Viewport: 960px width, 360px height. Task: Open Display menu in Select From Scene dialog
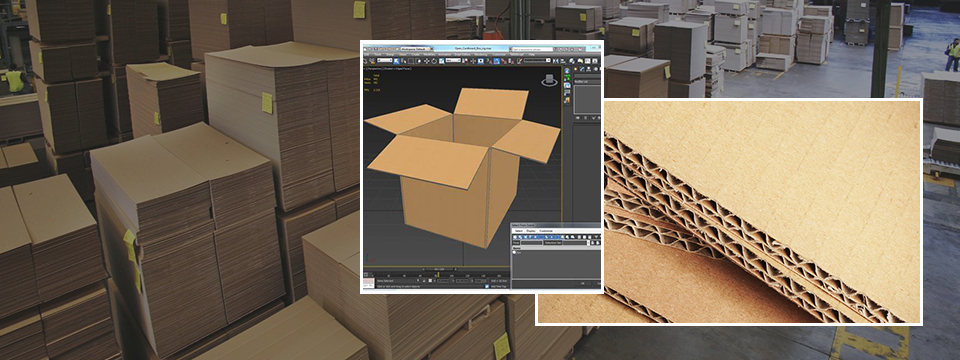coord(531,231)
